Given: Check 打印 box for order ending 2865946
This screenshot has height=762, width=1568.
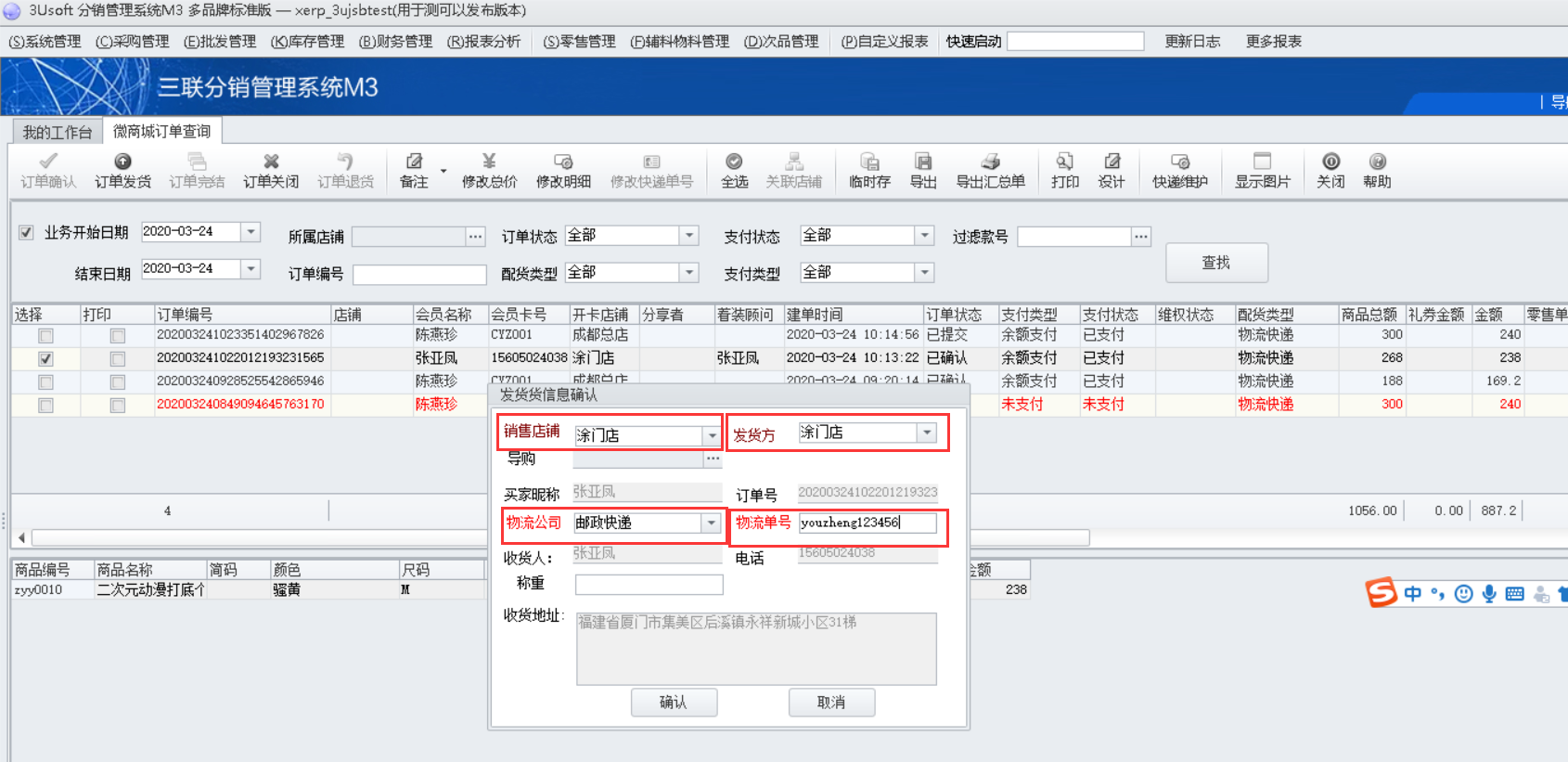Looking at the screenshot, I should coord(117,382).
